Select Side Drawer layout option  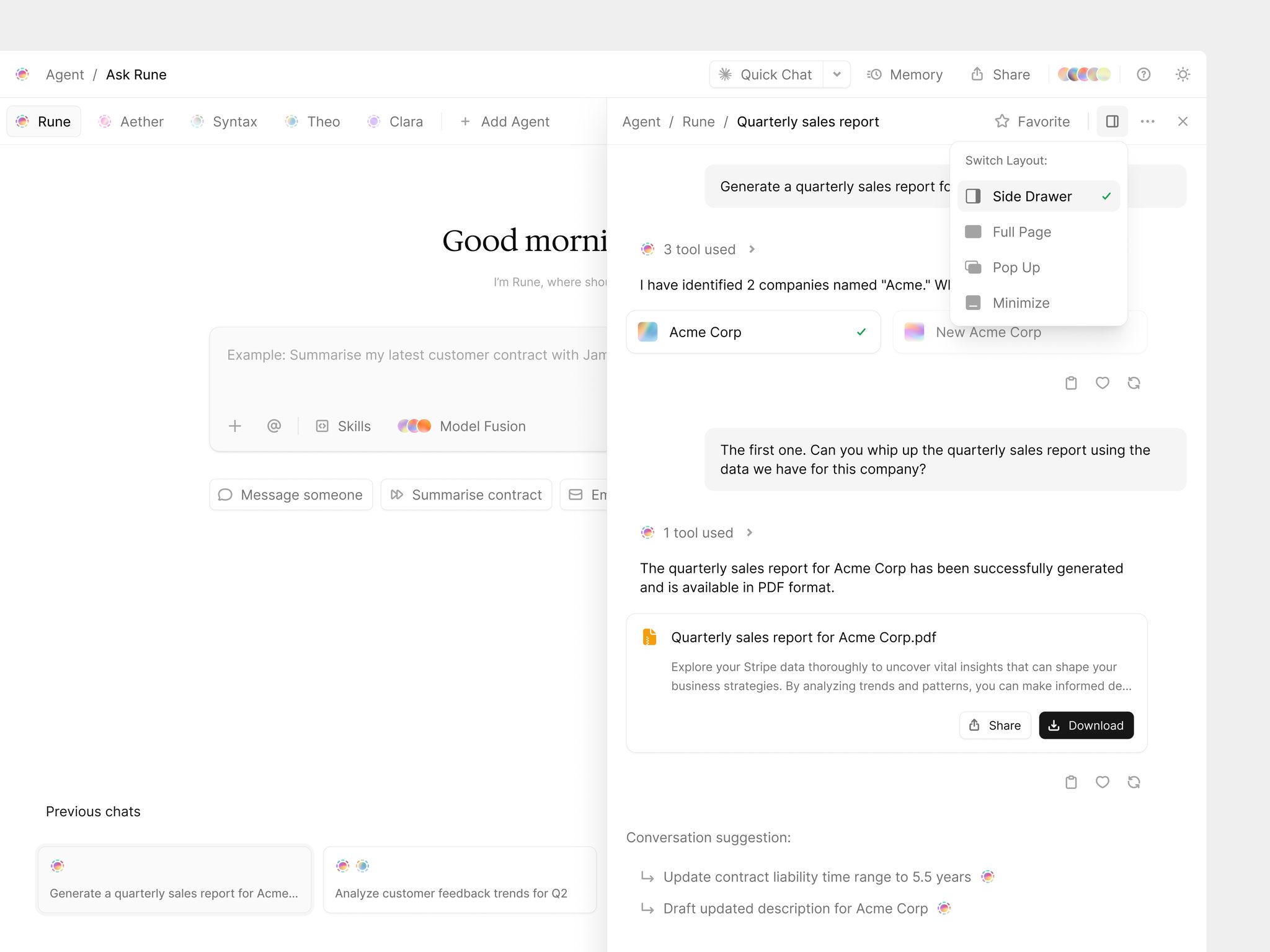pos(1039,196)
